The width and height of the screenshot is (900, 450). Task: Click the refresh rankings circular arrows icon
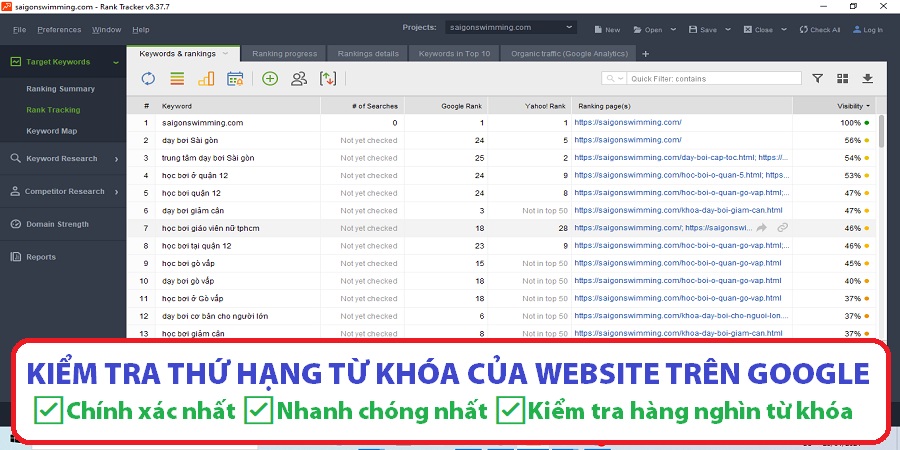coord(148,78)
